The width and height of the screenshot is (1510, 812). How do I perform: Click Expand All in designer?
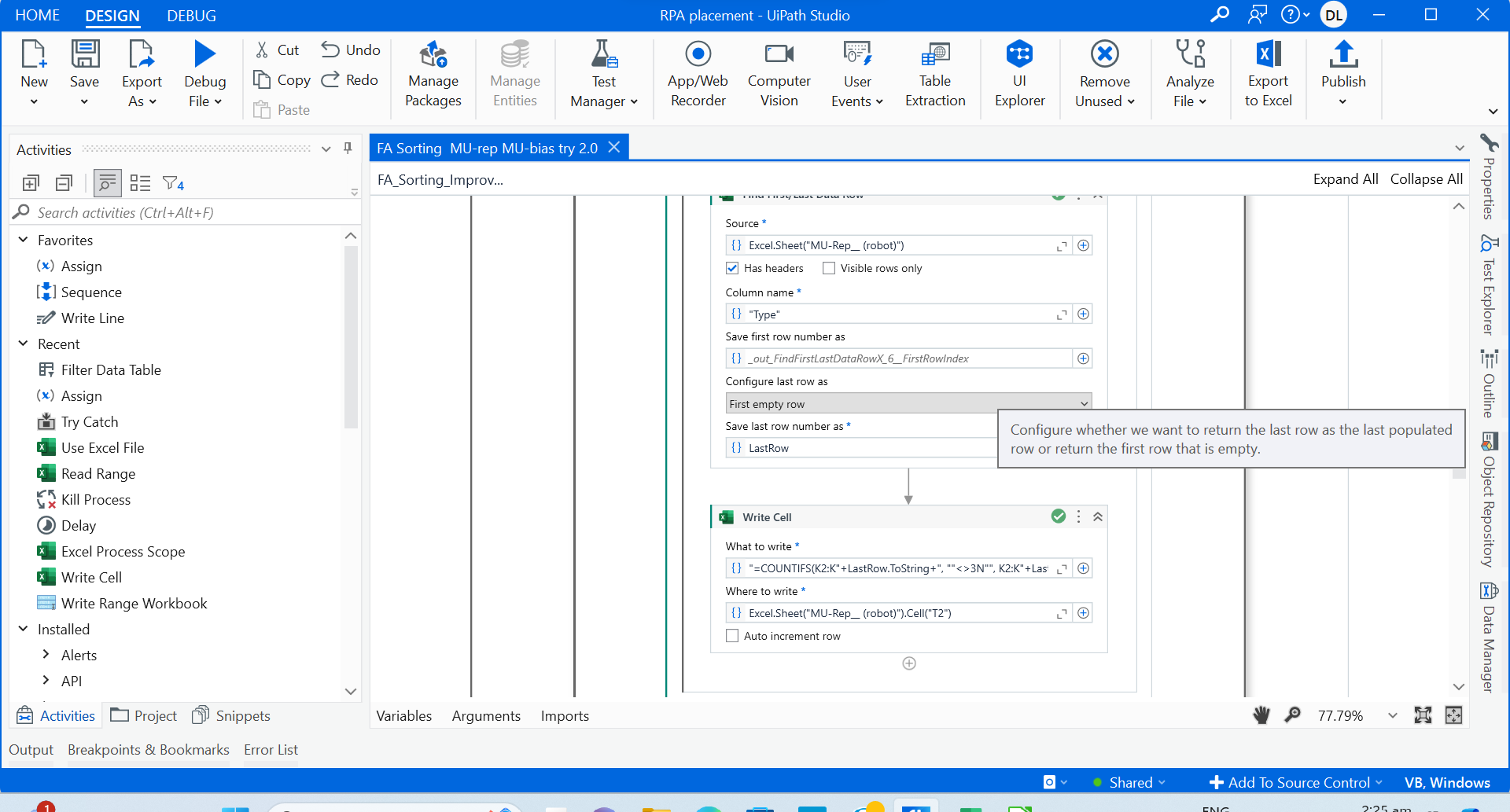(x=1346, y=178)
